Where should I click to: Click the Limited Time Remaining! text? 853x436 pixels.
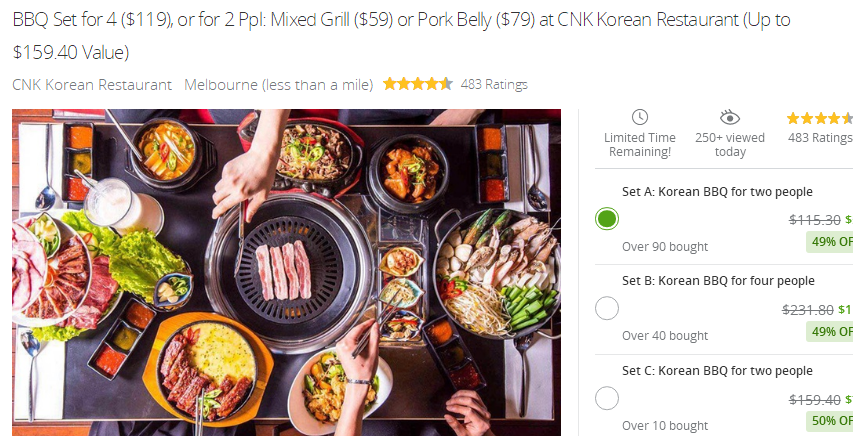coord(640,145)
